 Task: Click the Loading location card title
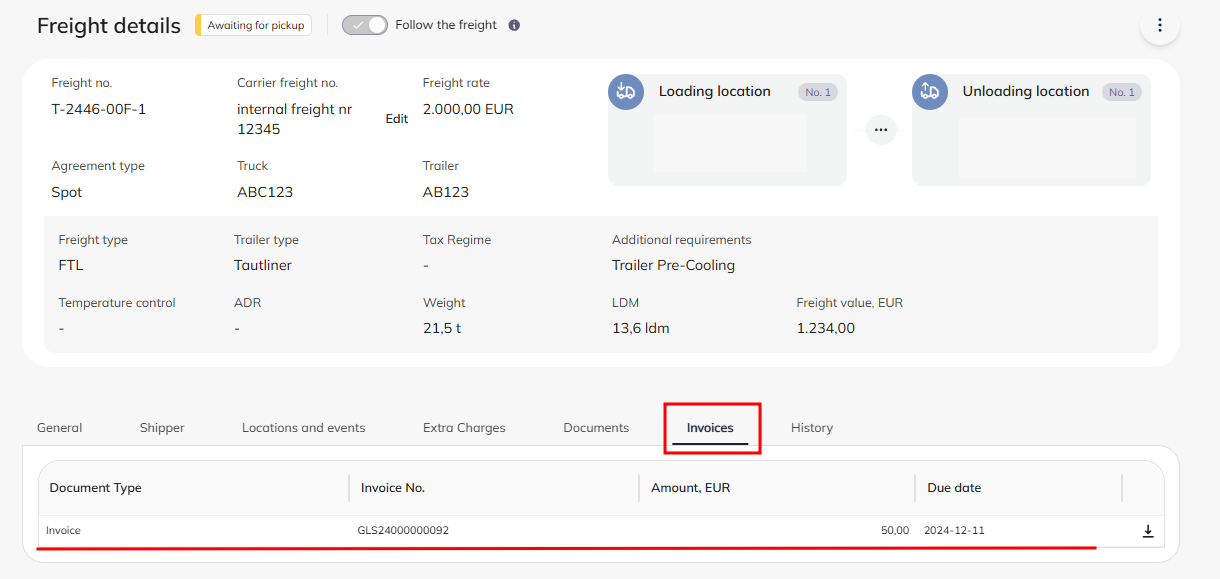714,91
